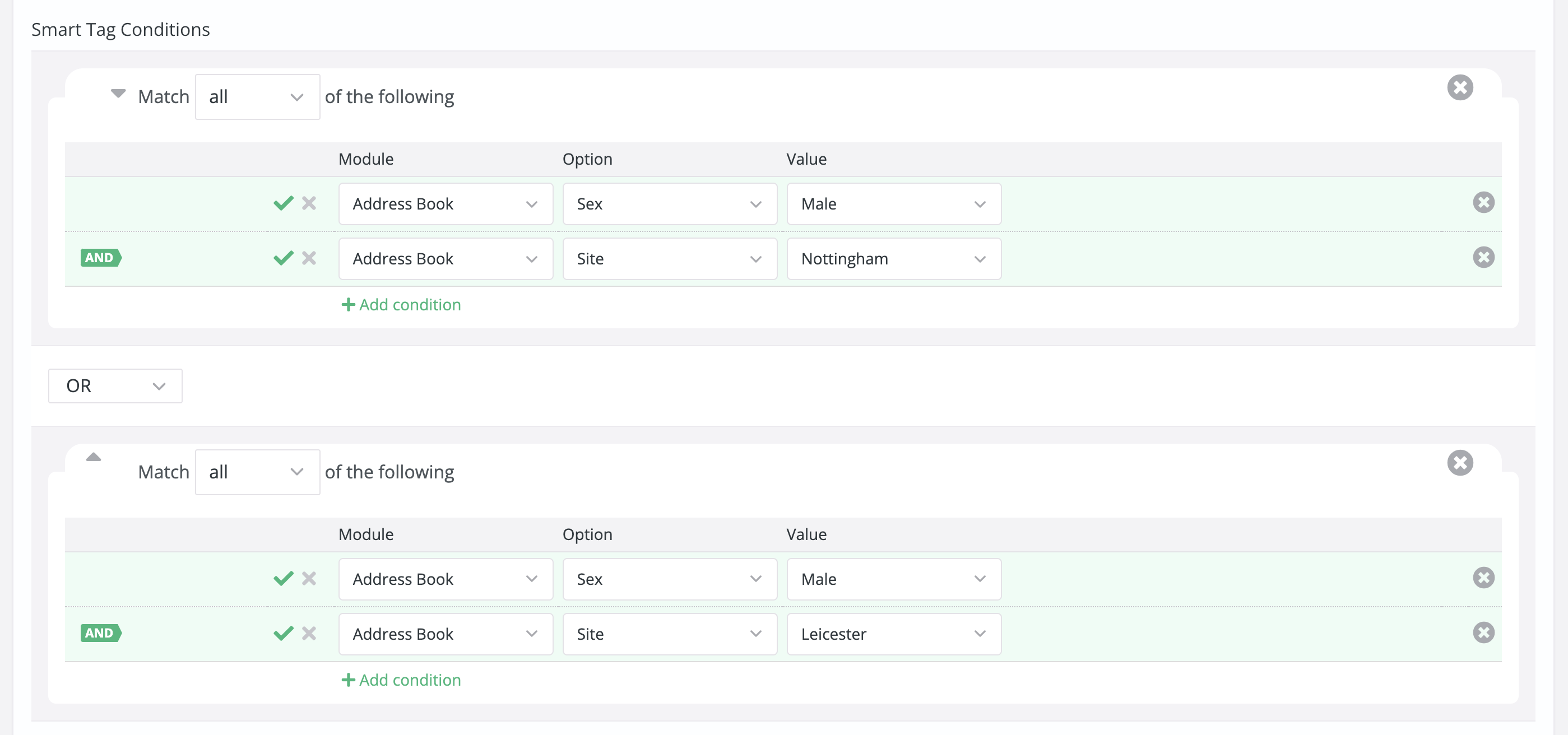Click grey X toggle on second group's Sex row
1568x735 pixels.
pyautogui.click(x=309, y=579)
